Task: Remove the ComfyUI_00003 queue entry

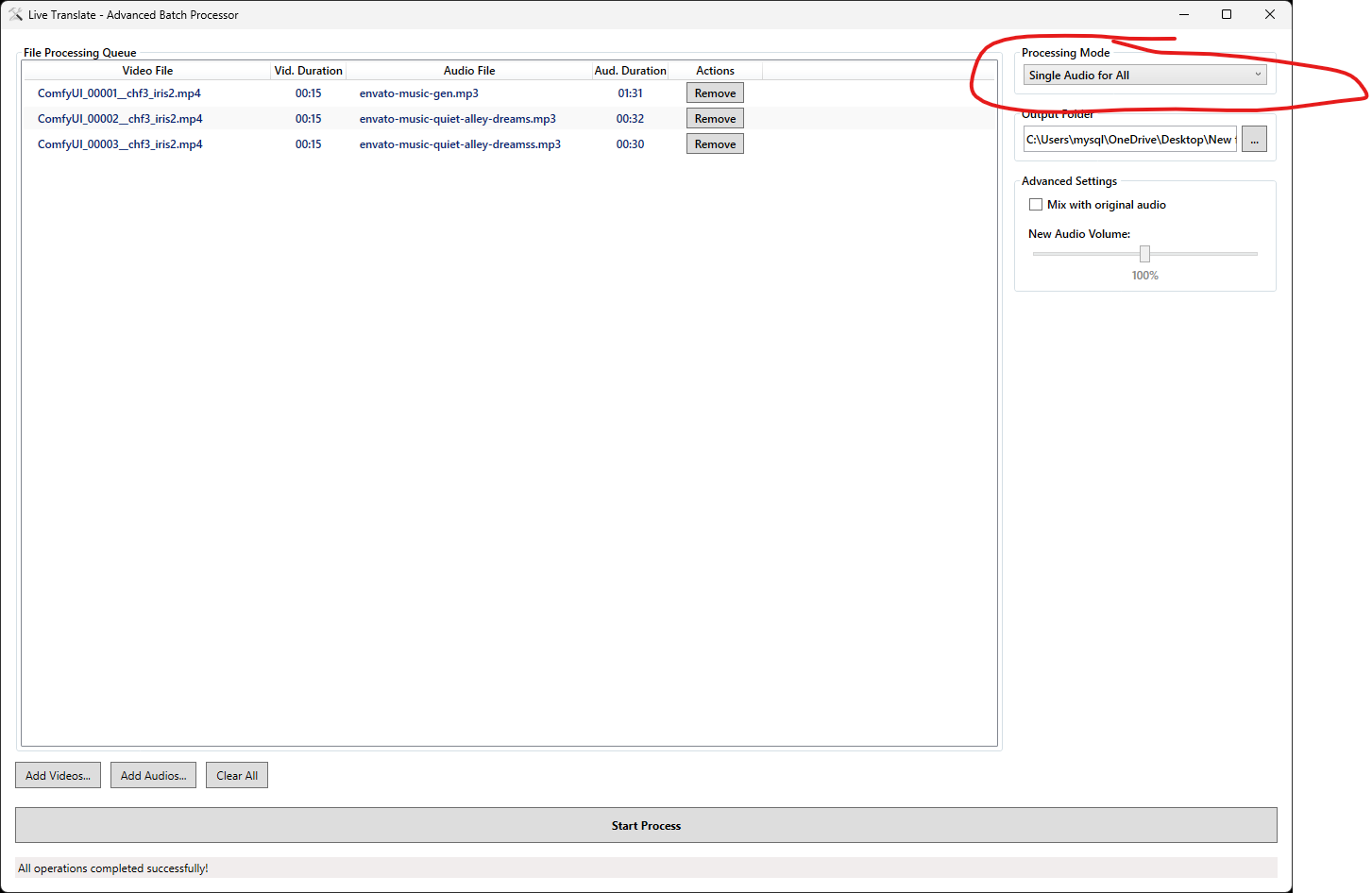Action: tap(715, 144)
